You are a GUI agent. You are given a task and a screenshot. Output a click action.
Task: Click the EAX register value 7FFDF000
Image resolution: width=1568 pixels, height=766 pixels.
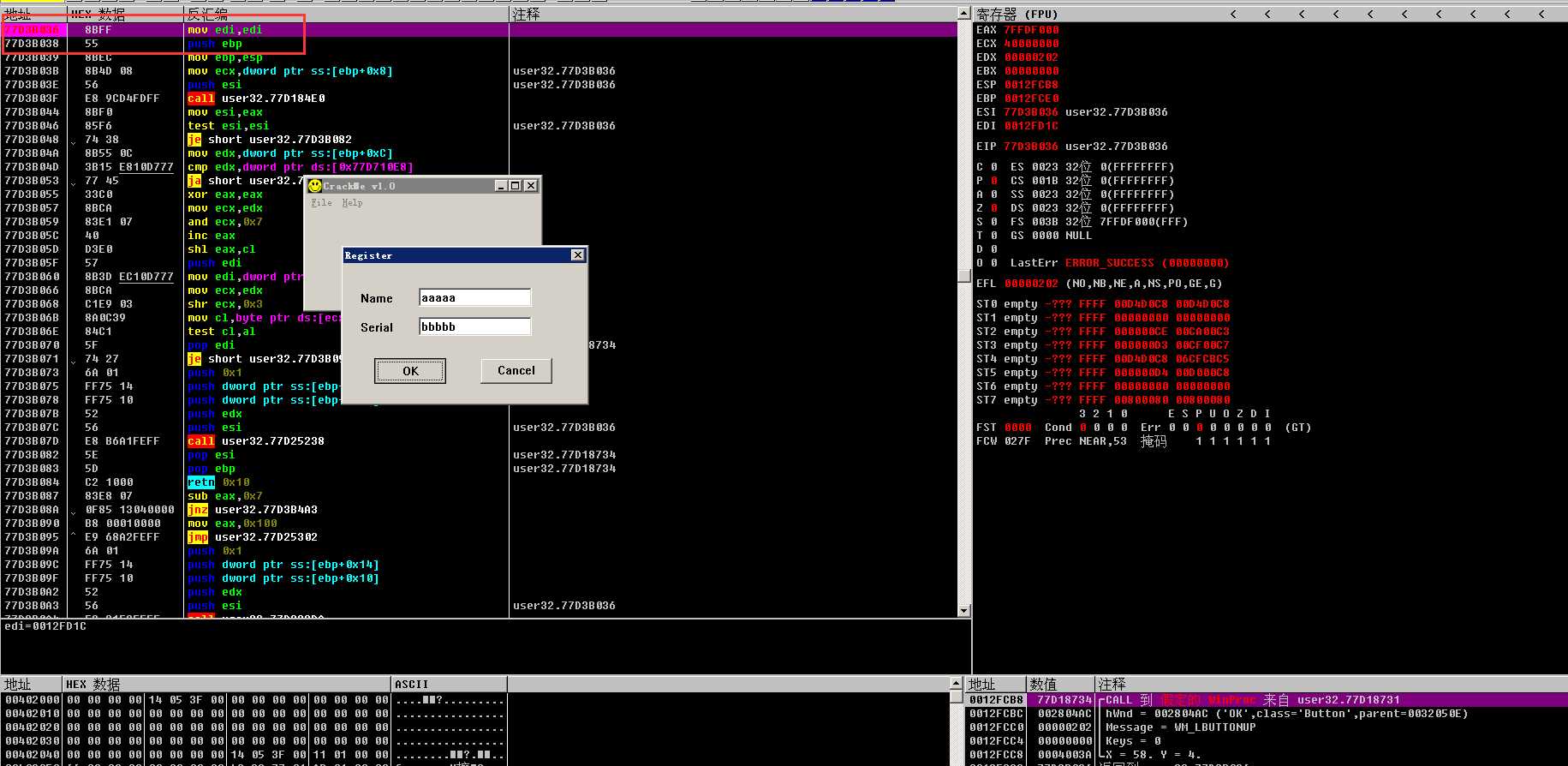coord(1031,30)
